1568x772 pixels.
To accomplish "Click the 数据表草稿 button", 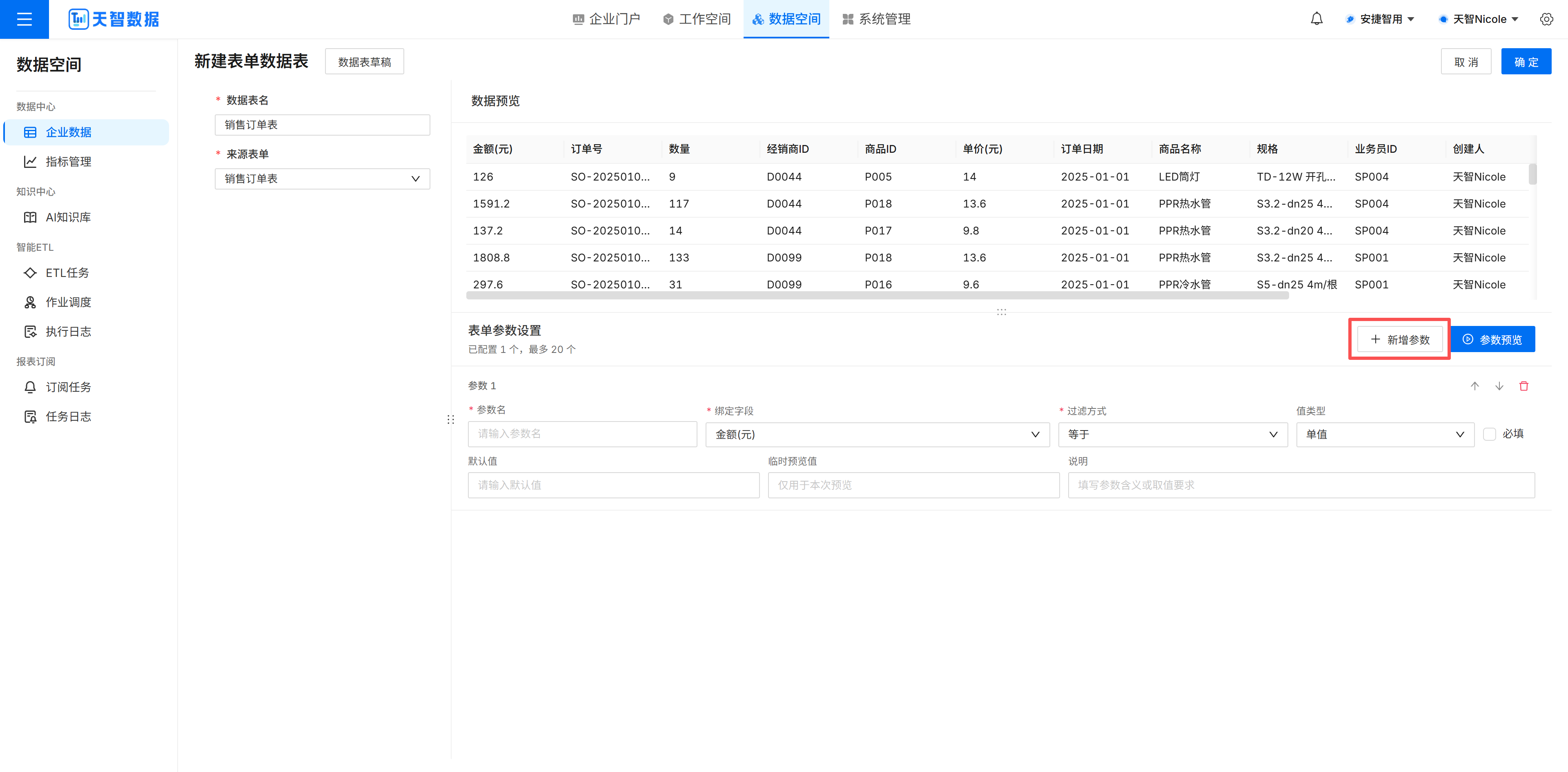I will pyautogui.click(x=365, y=62).
